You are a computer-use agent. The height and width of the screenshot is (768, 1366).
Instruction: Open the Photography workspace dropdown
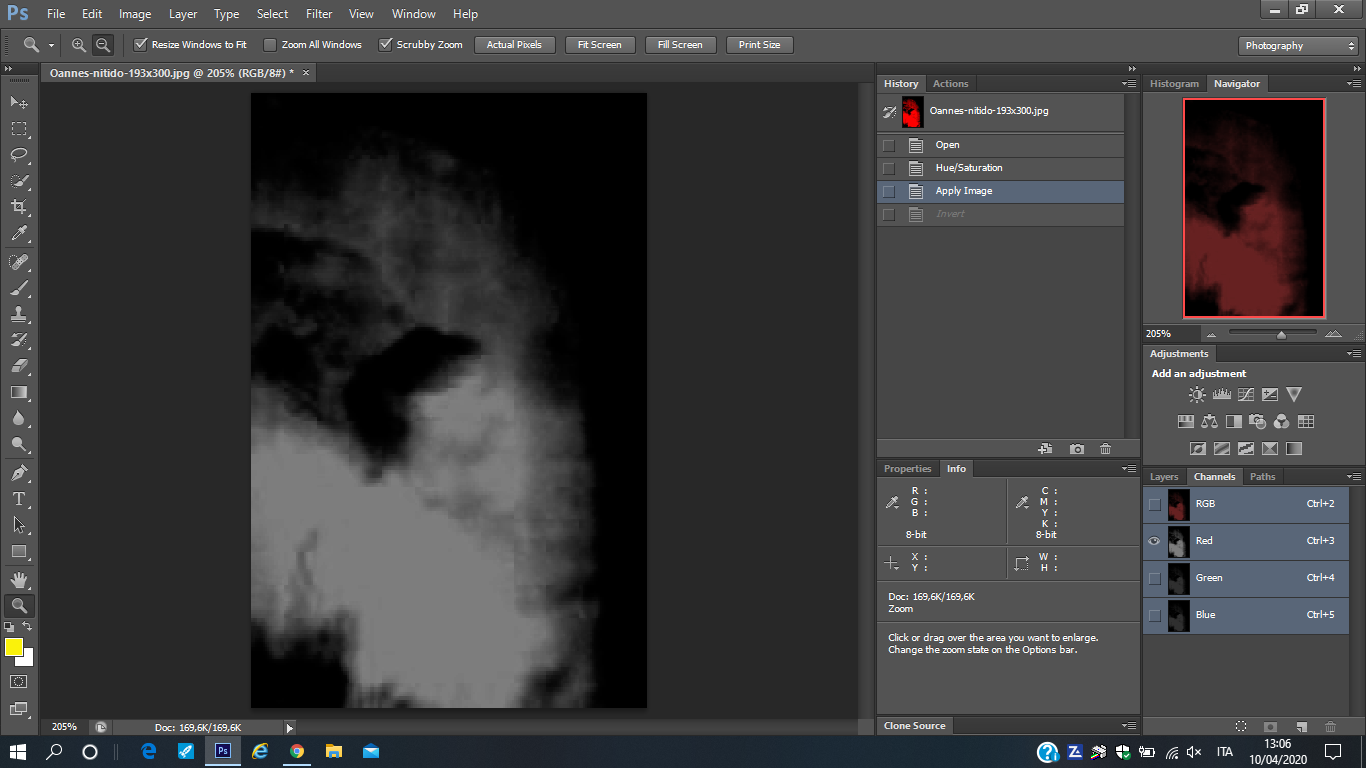(1298, 46)
